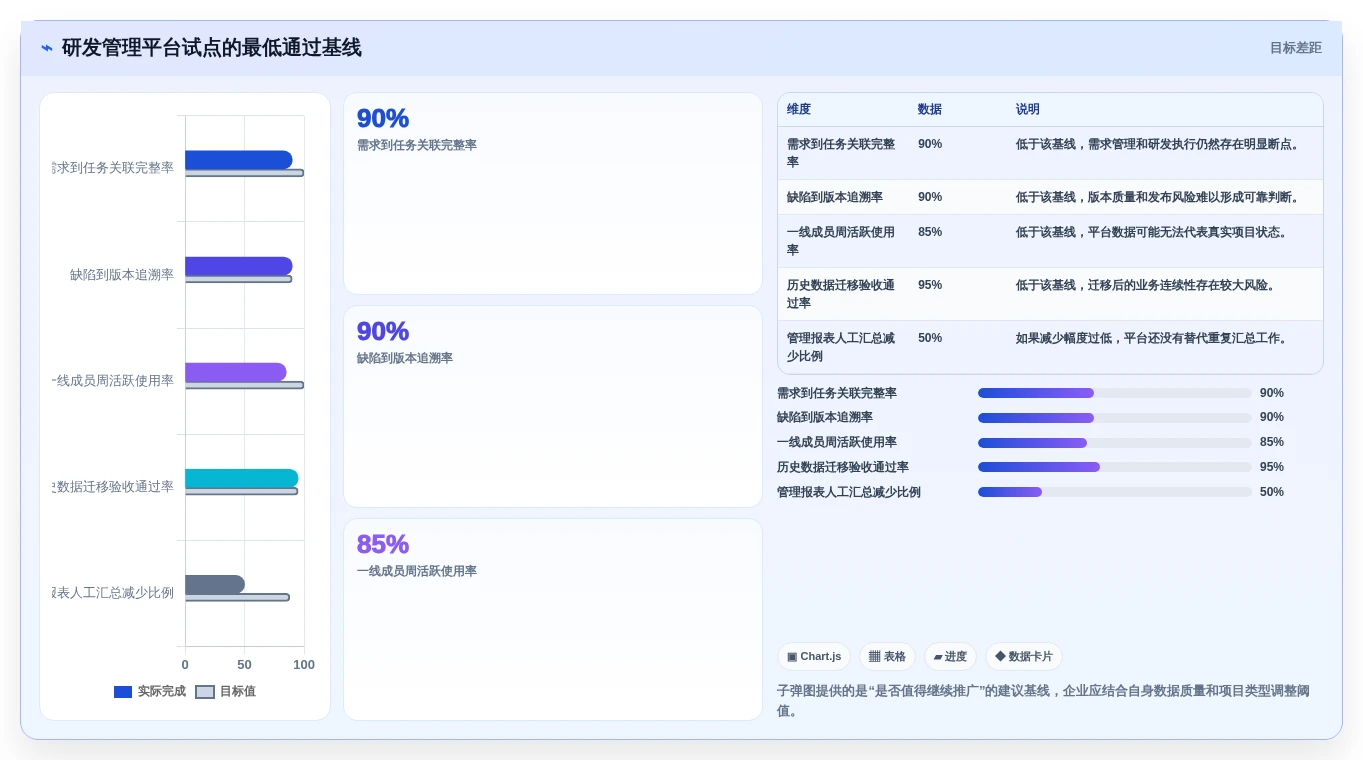Click the chart axis label 100
The height and width of the screenshot is (760, 1363).
tap(304, 665)
